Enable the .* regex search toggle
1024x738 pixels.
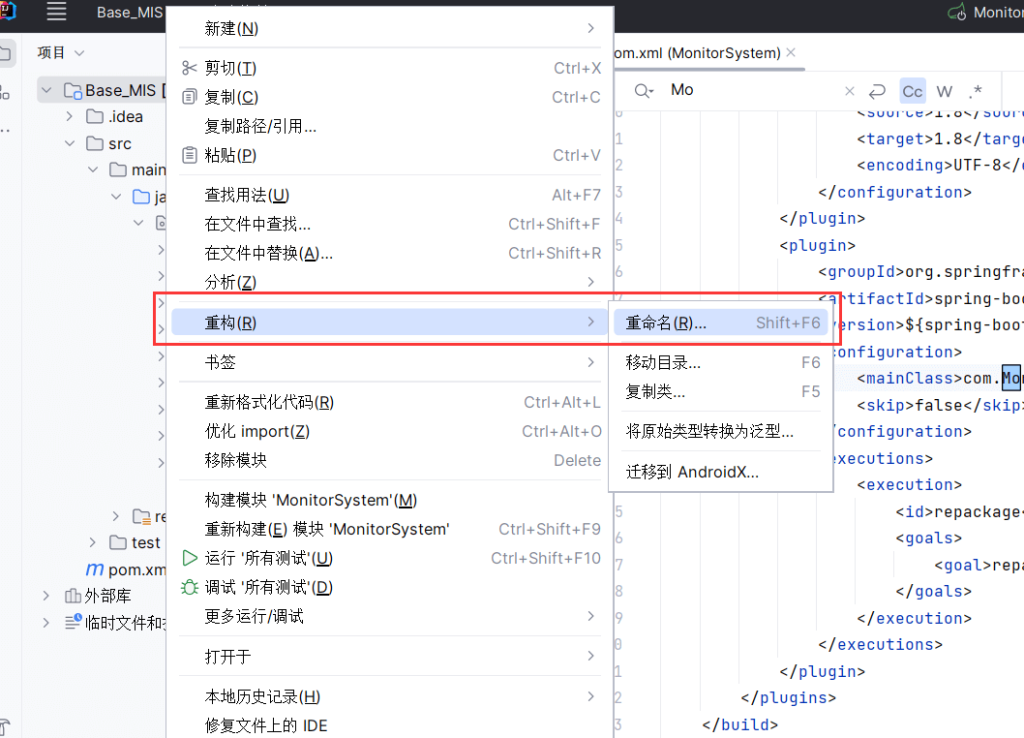coord(975,90)
